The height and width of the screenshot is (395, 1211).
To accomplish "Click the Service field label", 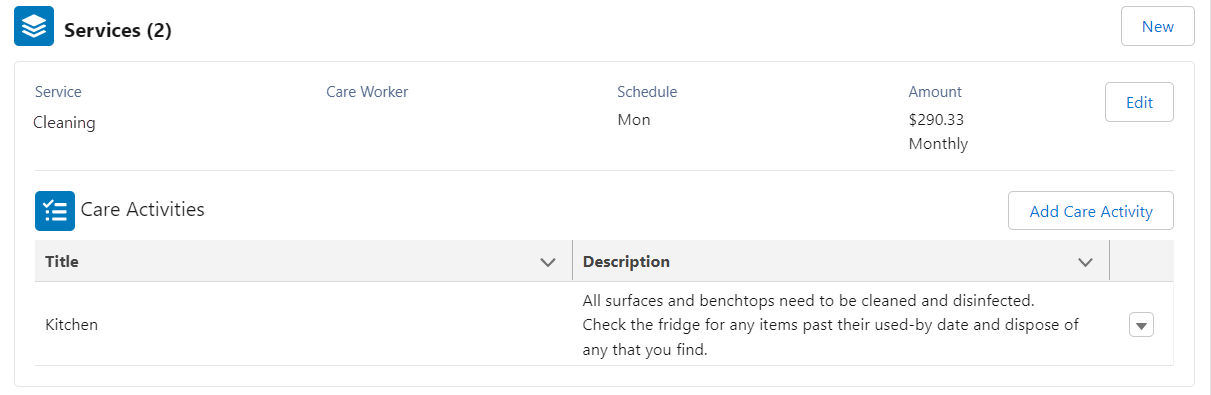I will (58, 92).
